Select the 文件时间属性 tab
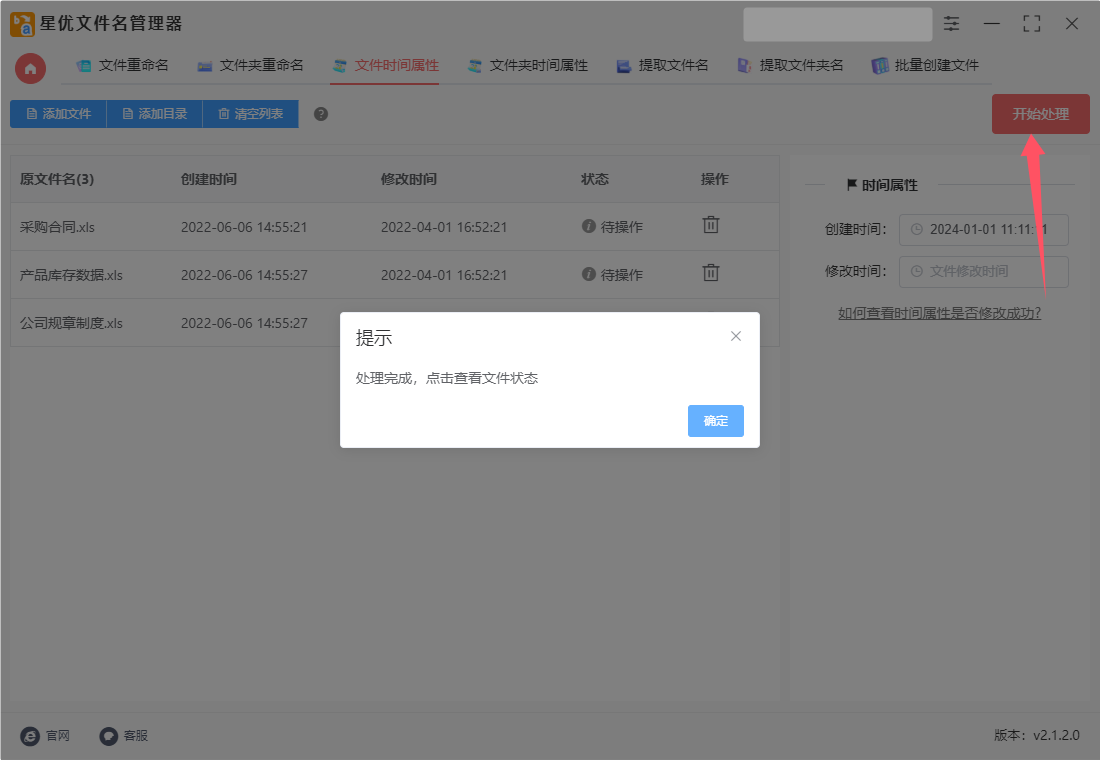Screen dimensions: 1100x760 click(x=385, y=65)
